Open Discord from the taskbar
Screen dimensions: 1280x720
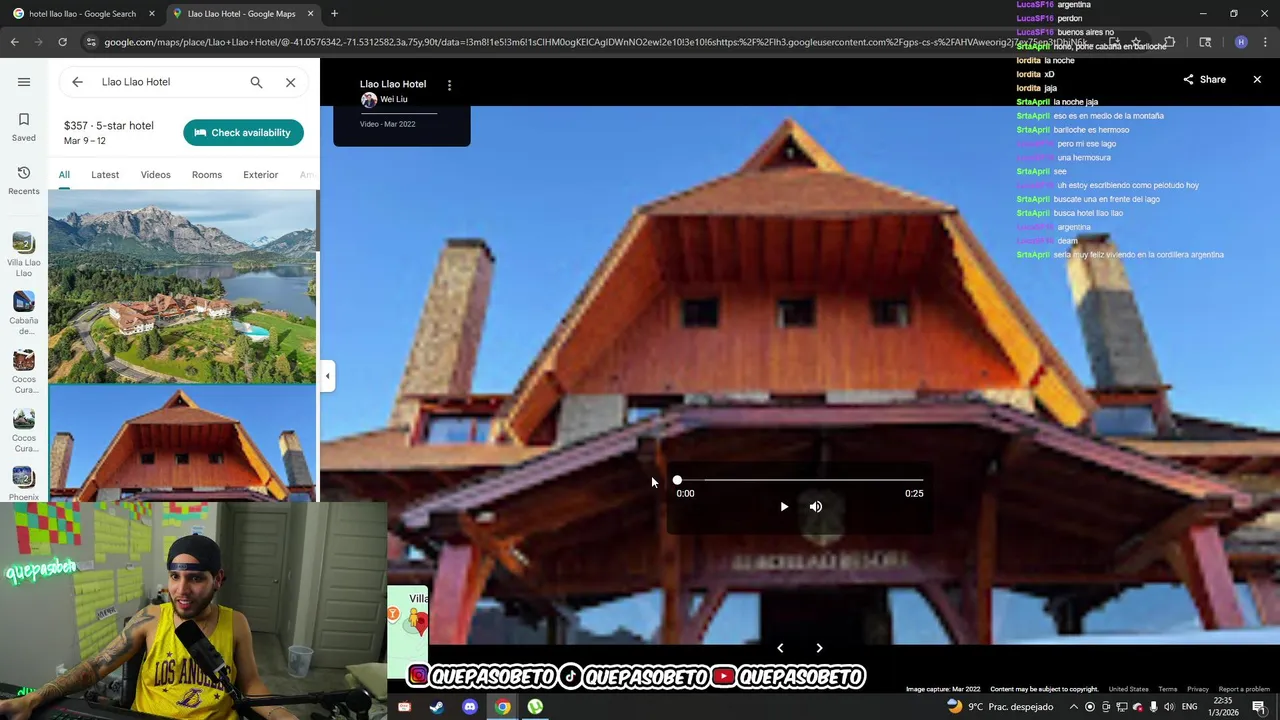470,707
